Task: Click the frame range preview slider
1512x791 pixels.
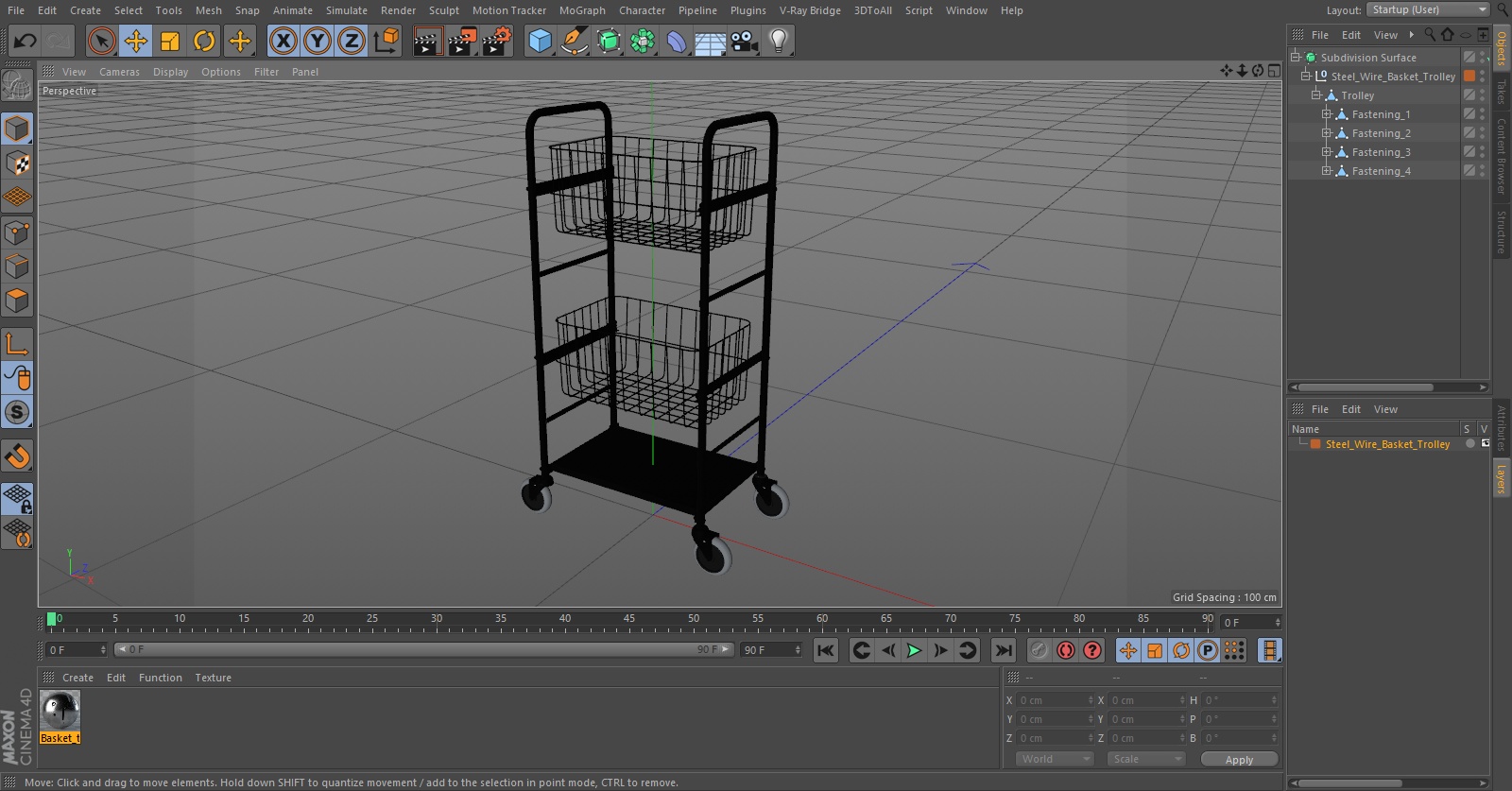Action: click(423, 649)
